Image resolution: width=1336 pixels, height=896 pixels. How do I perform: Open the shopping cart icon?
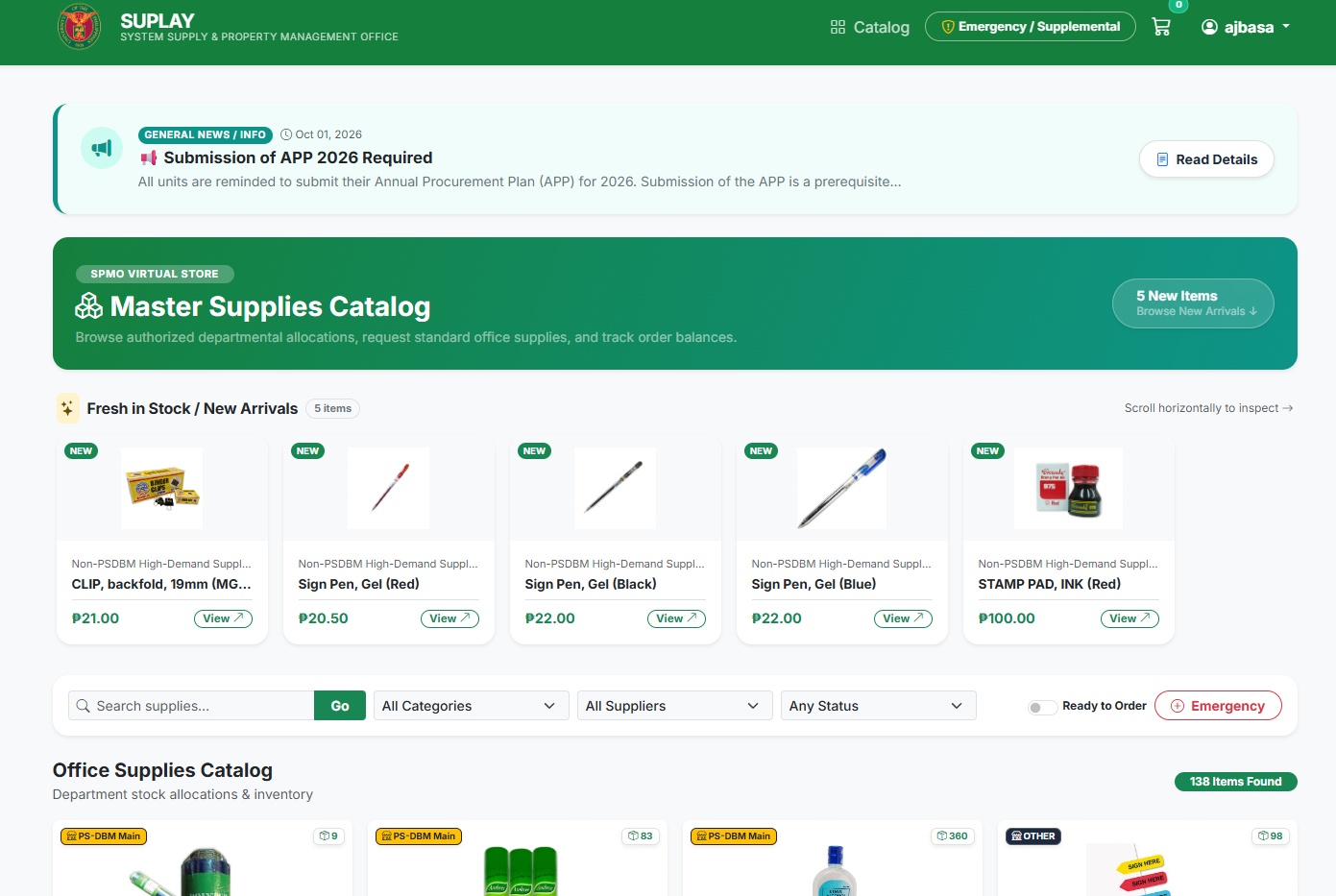click(1161, 27)
